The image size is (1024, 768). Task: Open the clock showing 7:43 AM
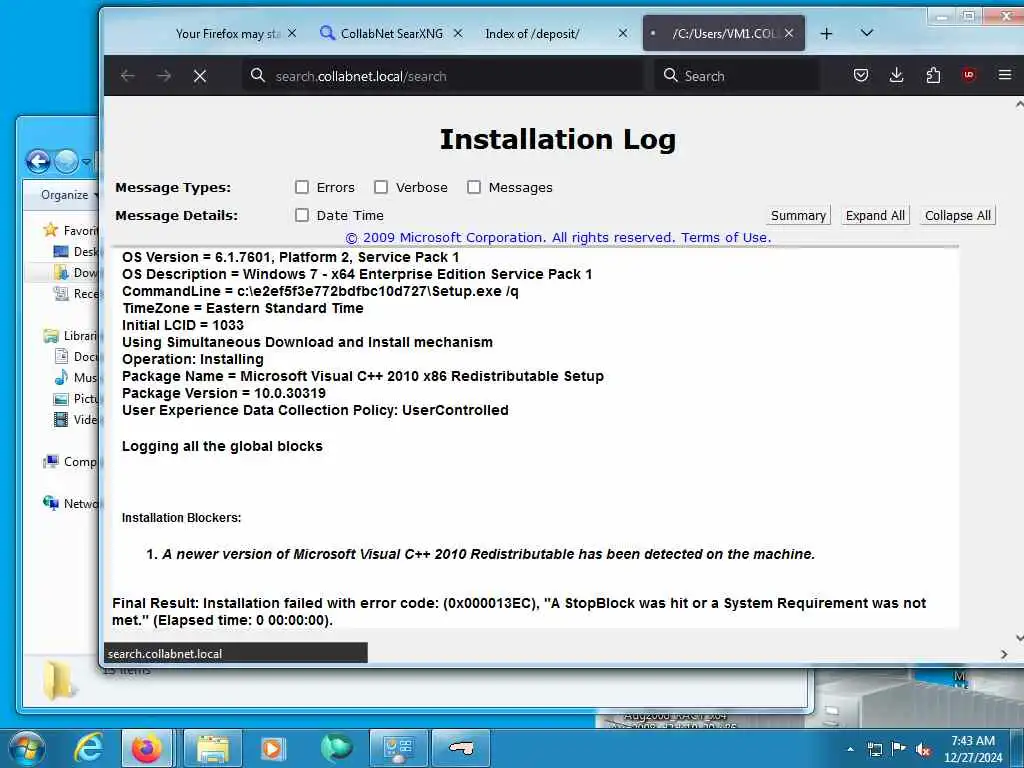973,749
